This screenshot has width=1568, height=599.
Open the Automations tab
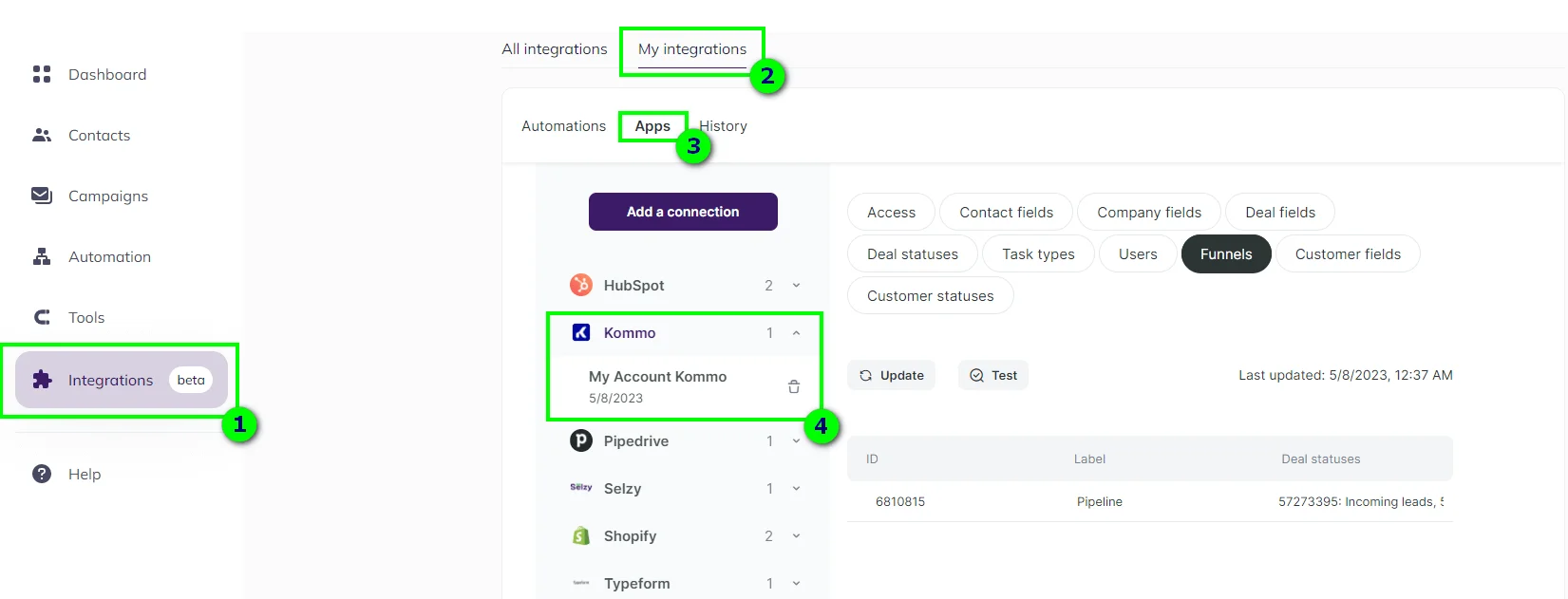(x=563, y=126)
